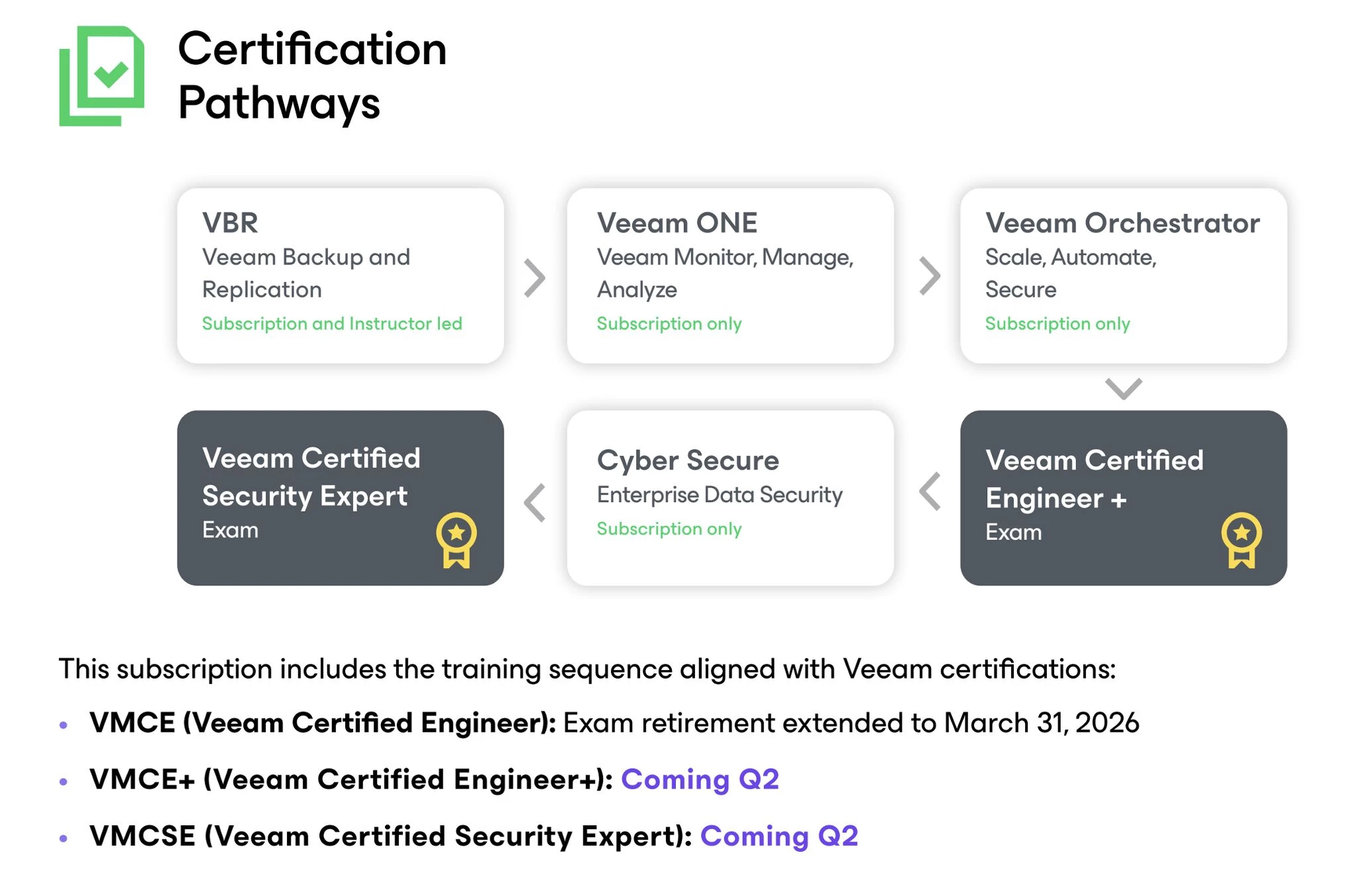Select the VBR card title
1357x896 pixels.
[x=230, y=223]
